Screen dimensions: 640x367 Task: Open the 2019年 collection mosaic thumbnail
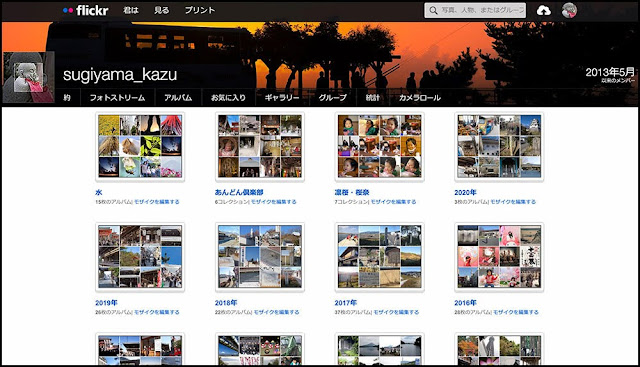[x=140, y=257]
